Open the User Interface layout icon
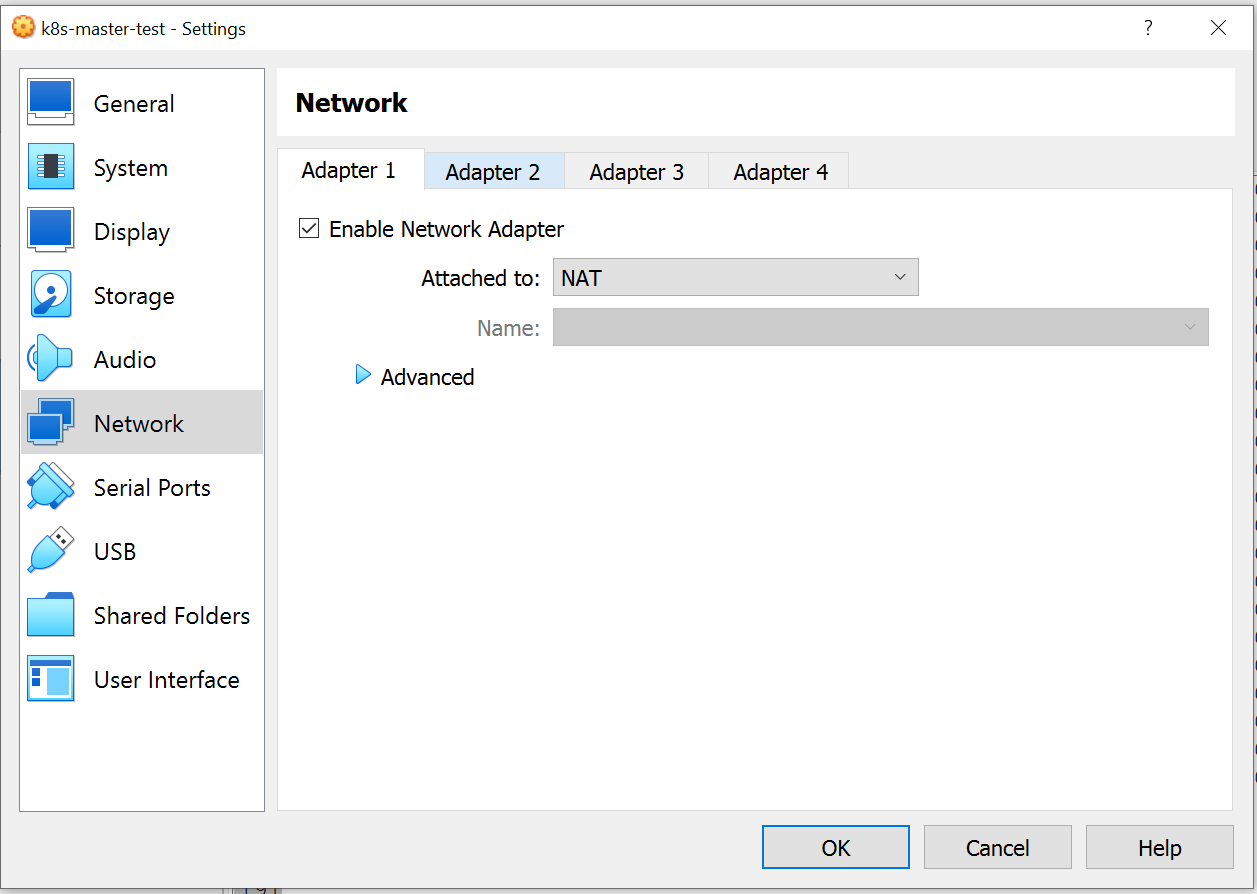1257x894 pixels. (50, 679)
